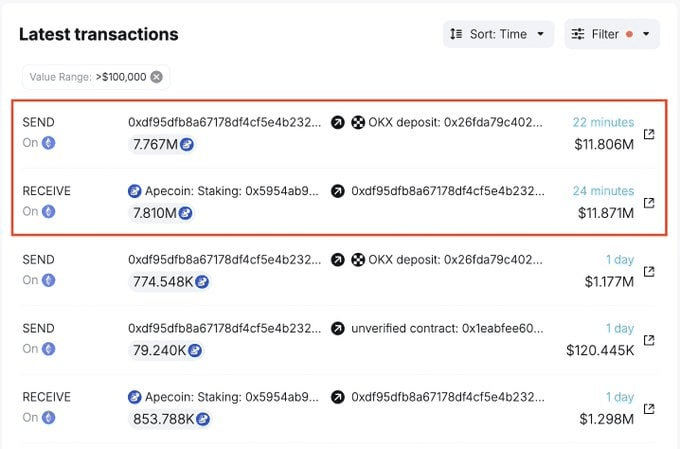Open OKX deposit address in 1 day row
The height and width of the screenshot is (449, 680).
click(x=455, y=260)
